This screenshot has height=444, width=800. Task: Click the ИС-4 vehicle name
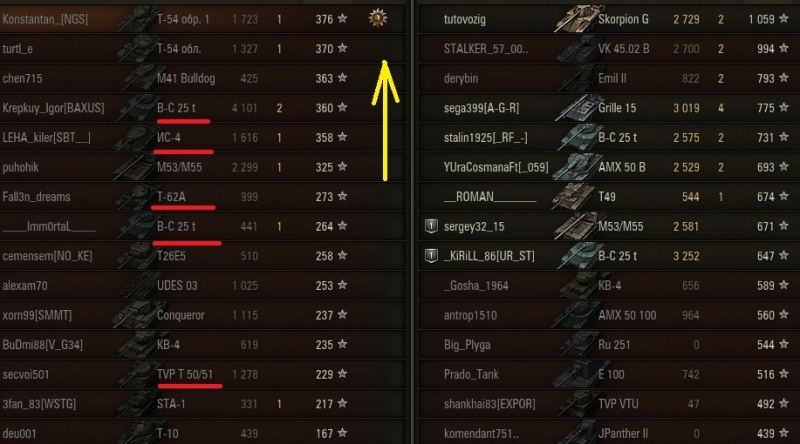pyautogui.click(x=169, y=138)
